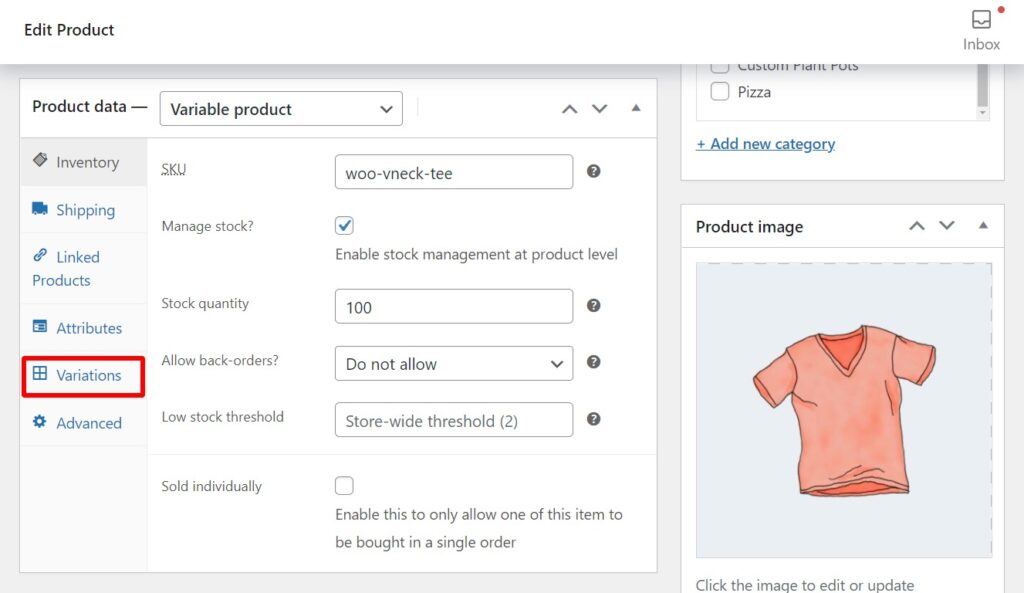The width and height of the screenshot is (1024, 593).
Task: Open the Allow back-orders dropdown
Action: (453, 363)
